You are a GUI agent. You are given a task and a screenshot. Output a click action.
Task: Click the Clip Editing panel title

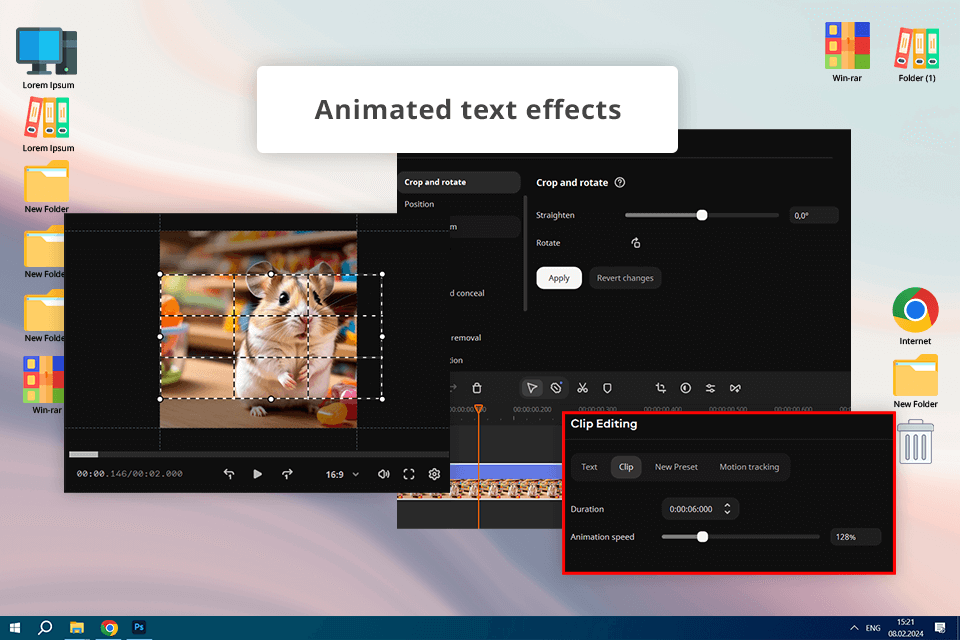coord(604,424)
